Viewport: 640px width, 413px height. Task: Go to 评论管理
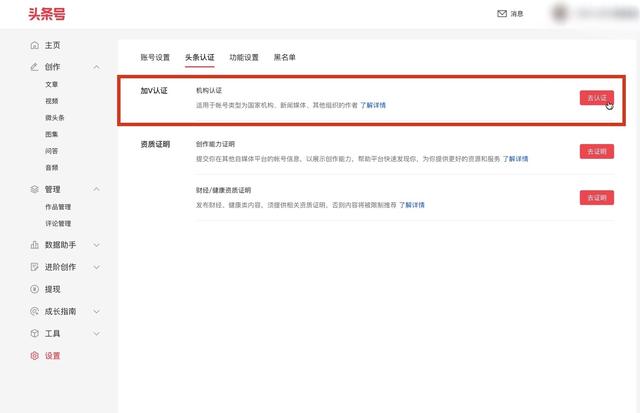click(58, 224)
